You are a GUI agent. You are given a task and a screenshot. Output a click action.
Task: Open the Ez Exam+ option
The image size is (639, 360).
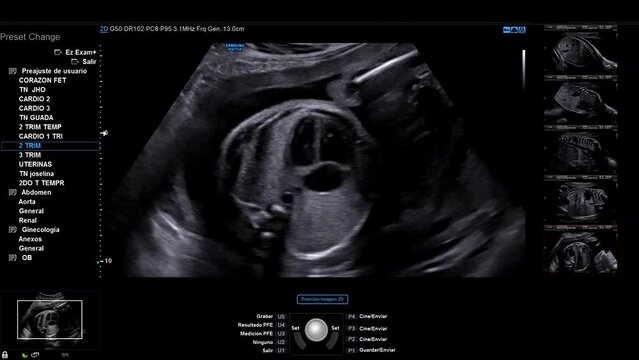[x=81, y=52]
